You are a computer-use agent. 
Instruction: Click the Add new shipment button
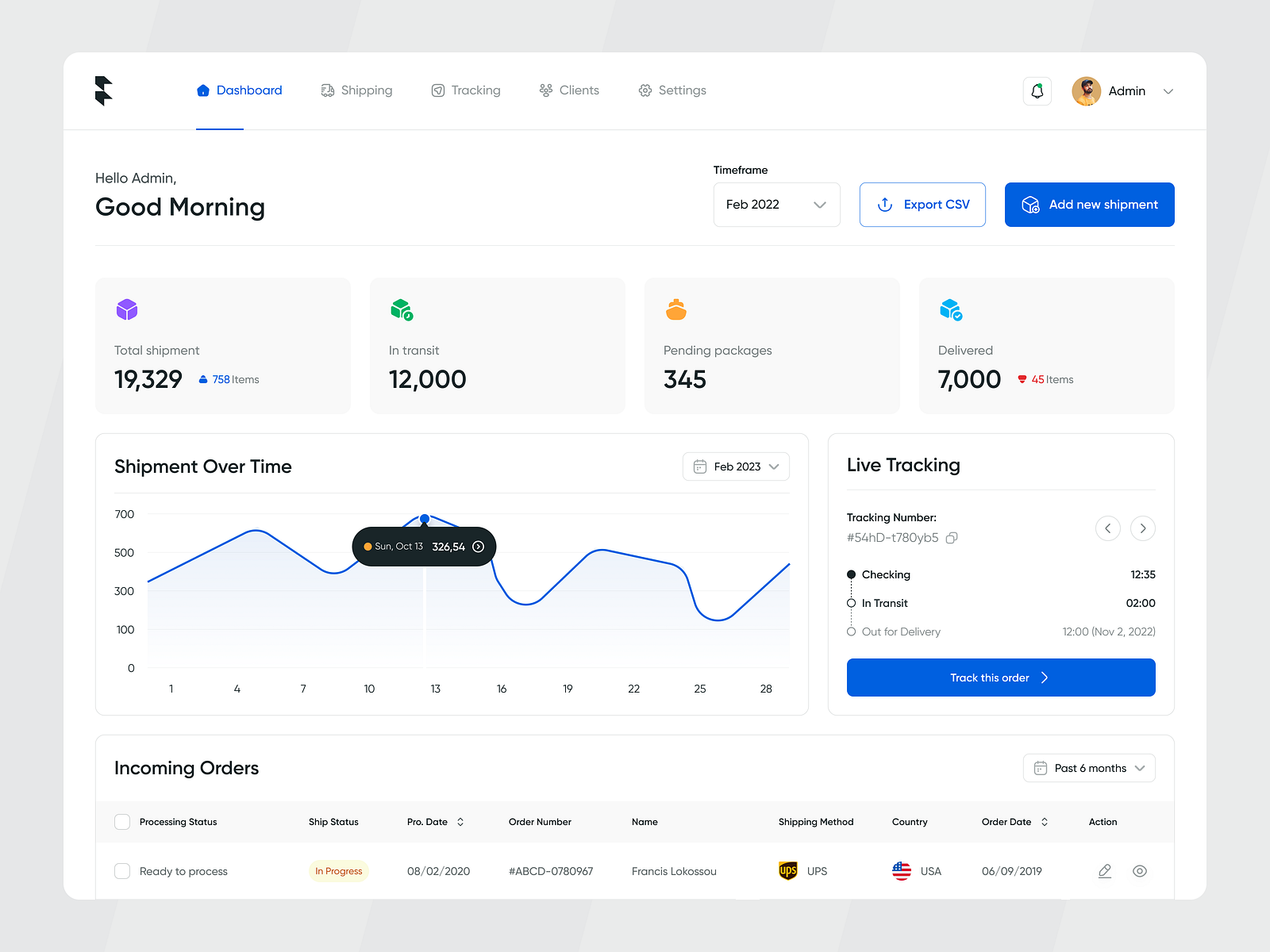pyautogui.click(x=1089, y=205)
